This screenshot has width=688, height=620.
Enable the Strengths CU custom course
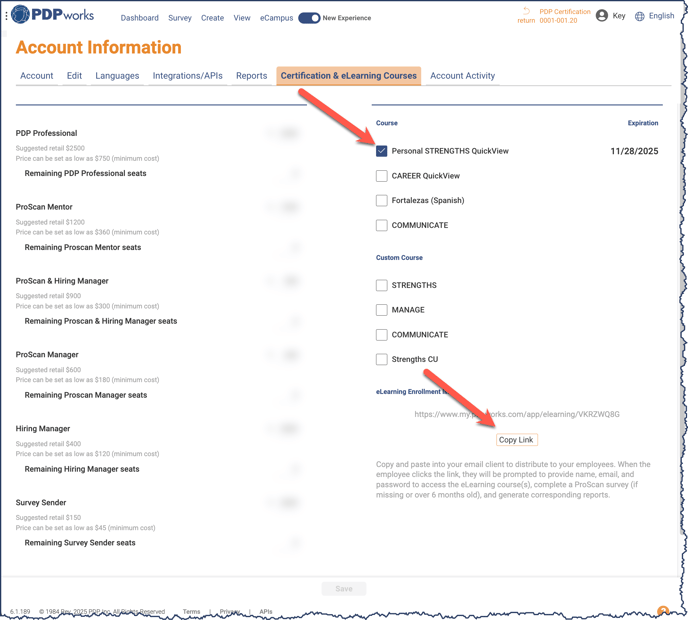tap(382, 359)
